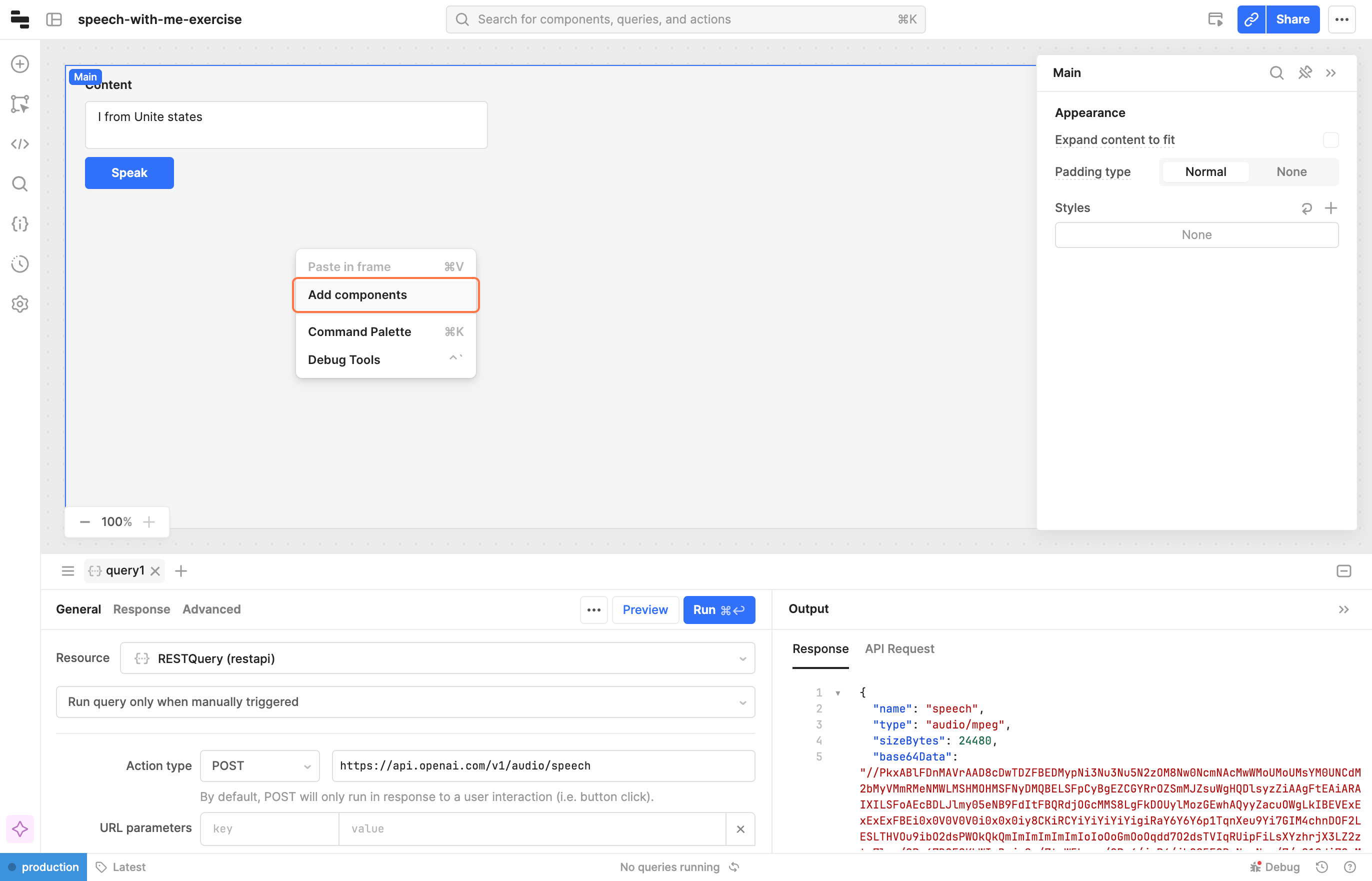The height and width of the screenshot is (881, 1372).
Task: Open the app settings gear icon
Action: (20, 304)
